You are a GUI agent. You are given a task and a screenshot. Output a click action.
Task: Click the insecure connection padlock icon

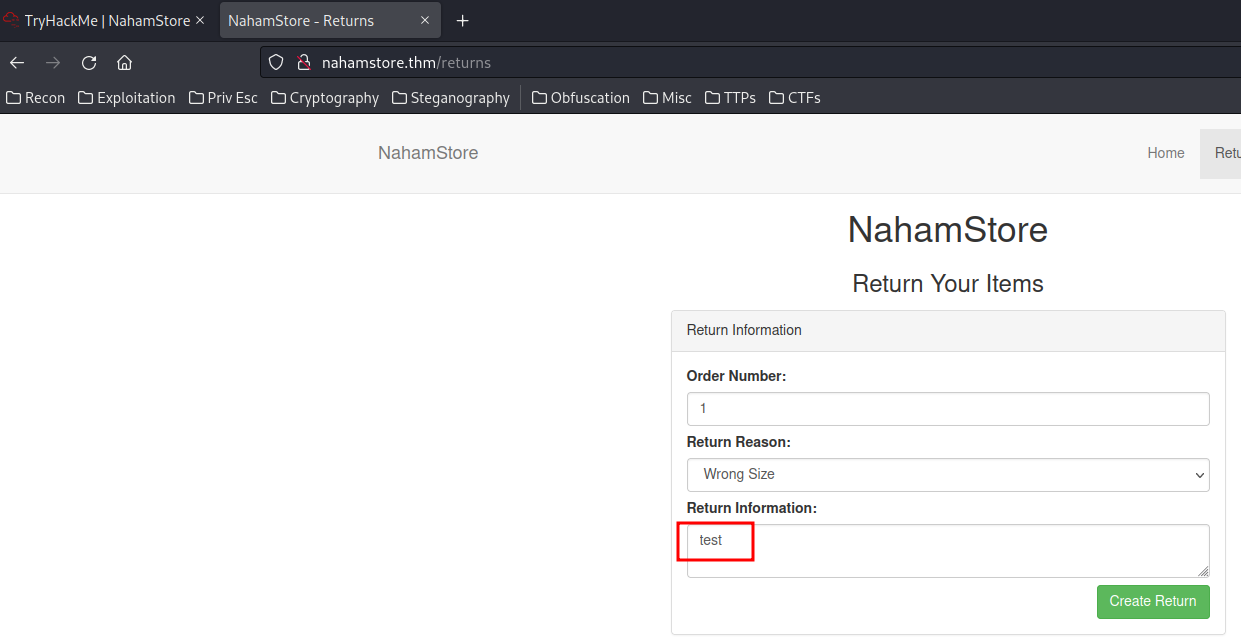[305, 62]
